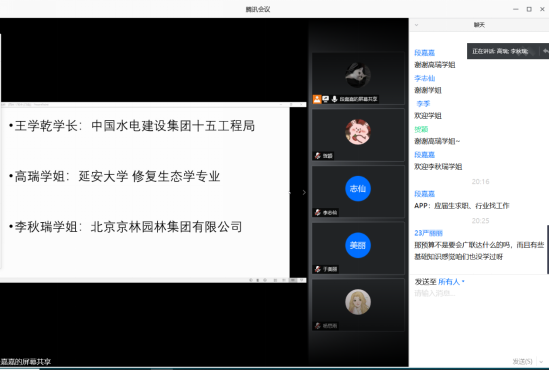Select the chat message 谢谢学姐

click(x=428, y=90)
